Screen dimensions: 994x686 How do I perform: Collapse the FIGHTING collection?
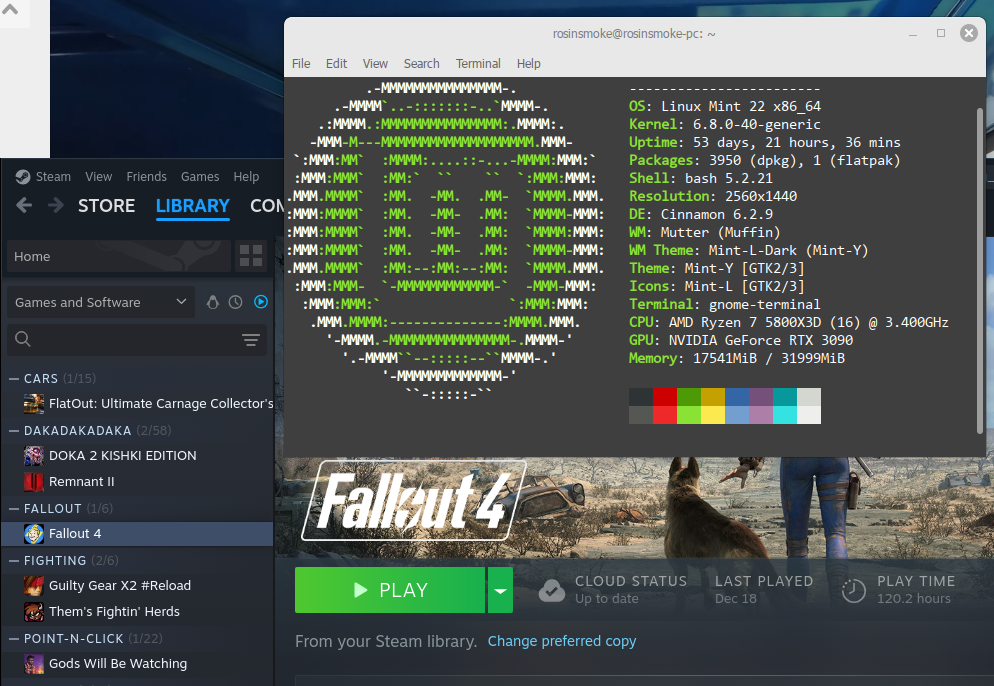tap(14, 560)
